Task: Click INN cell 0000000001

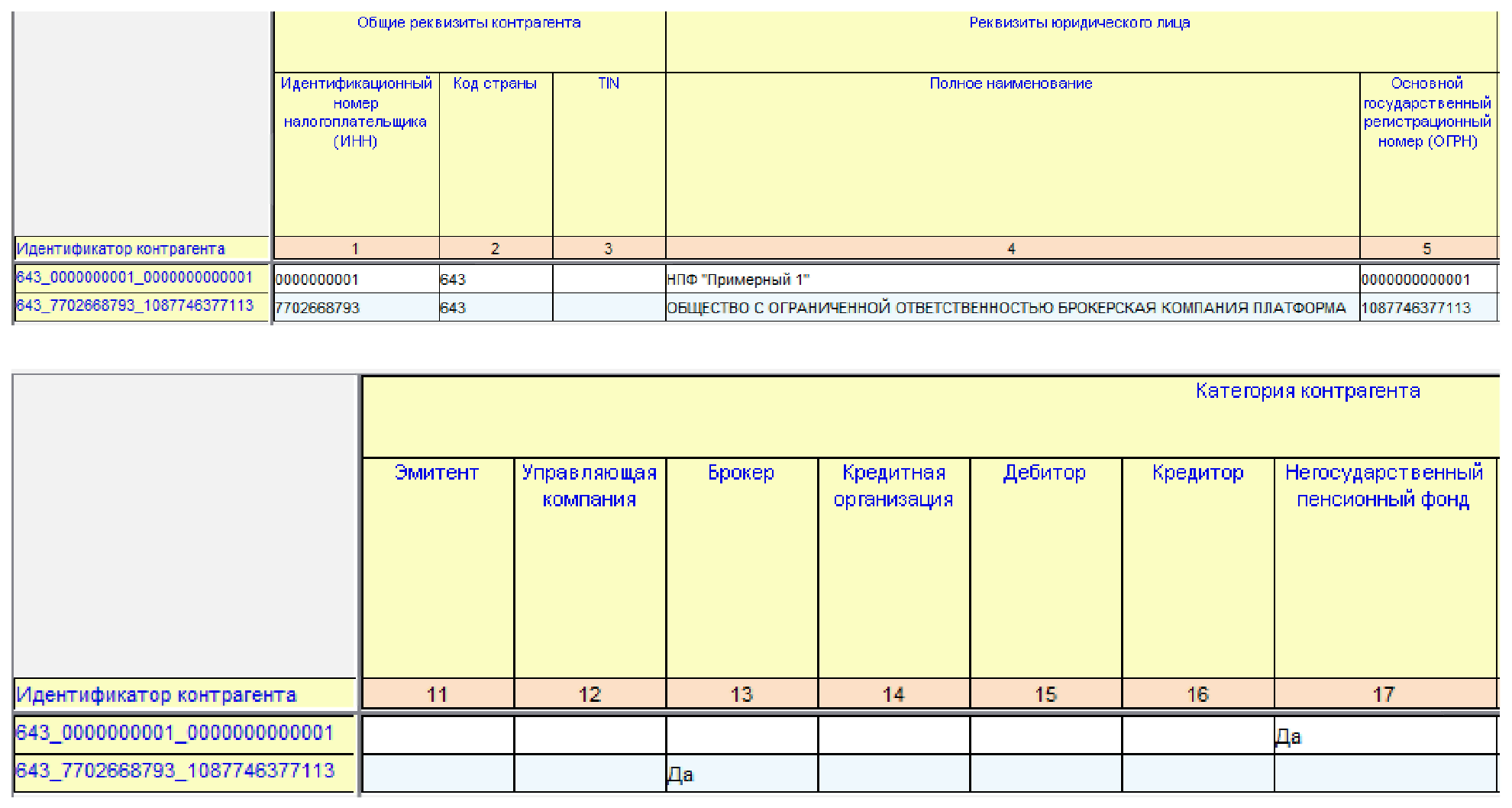Action: 356,279
